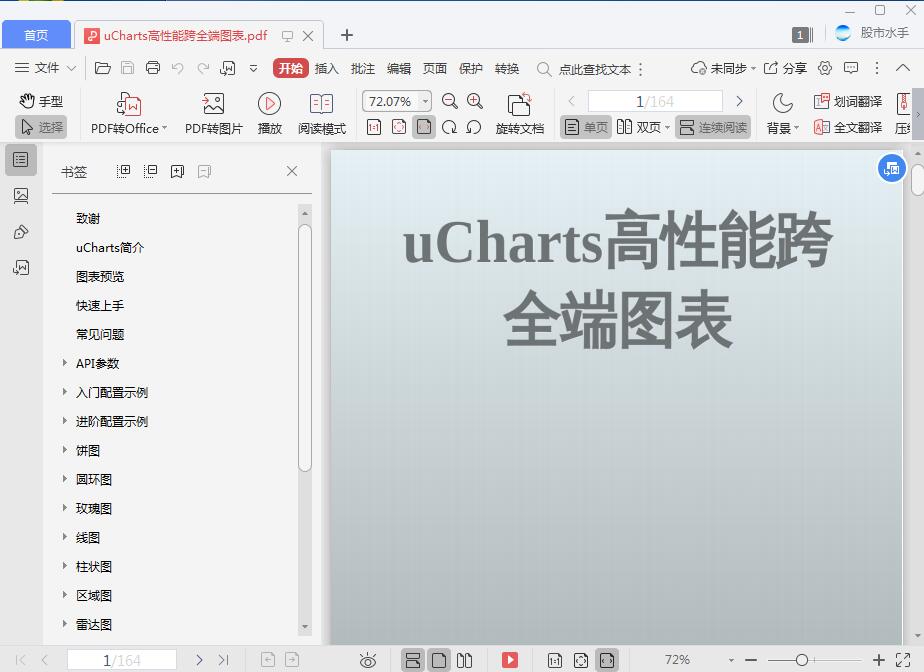Switch to the 首页 tab
The height and width of the screenshot is (672, 924).
[x=36, y=35]
